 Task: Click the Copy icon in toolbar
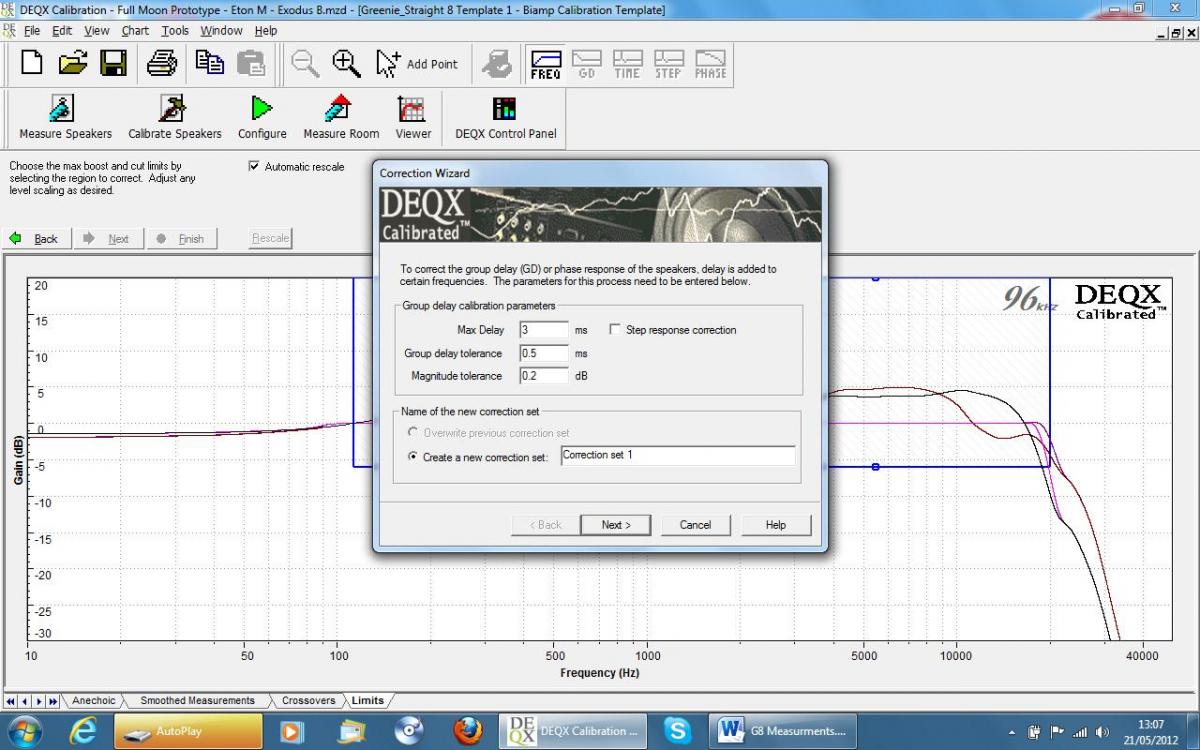[x=209, y=64]
